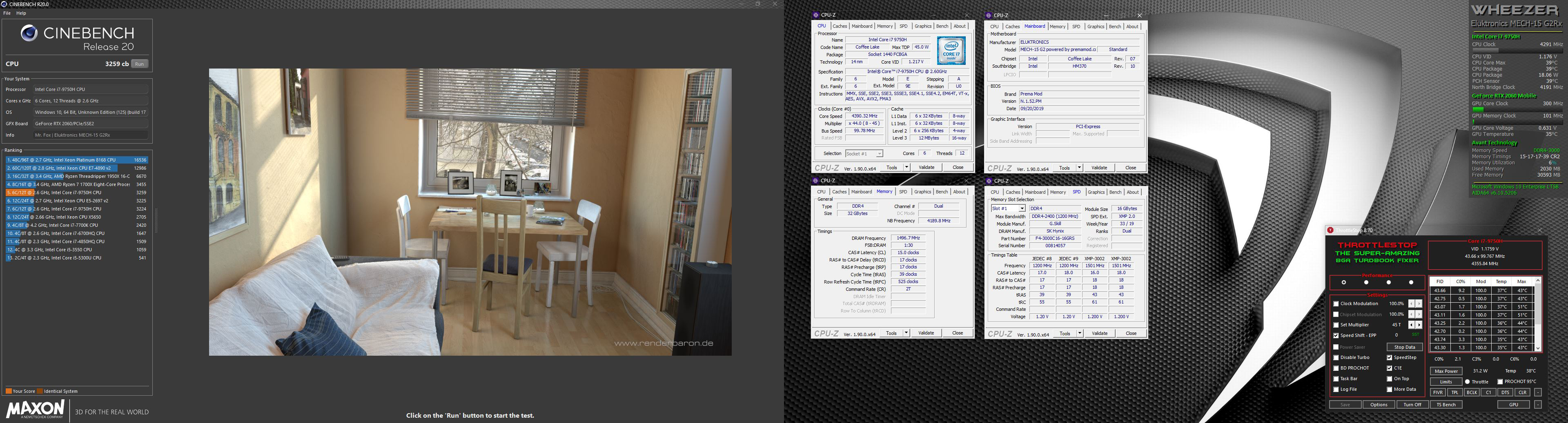Click the right arrow beside Clock Modulation
This screenshot has height=423, width=1568.
tap(1419, 304)
